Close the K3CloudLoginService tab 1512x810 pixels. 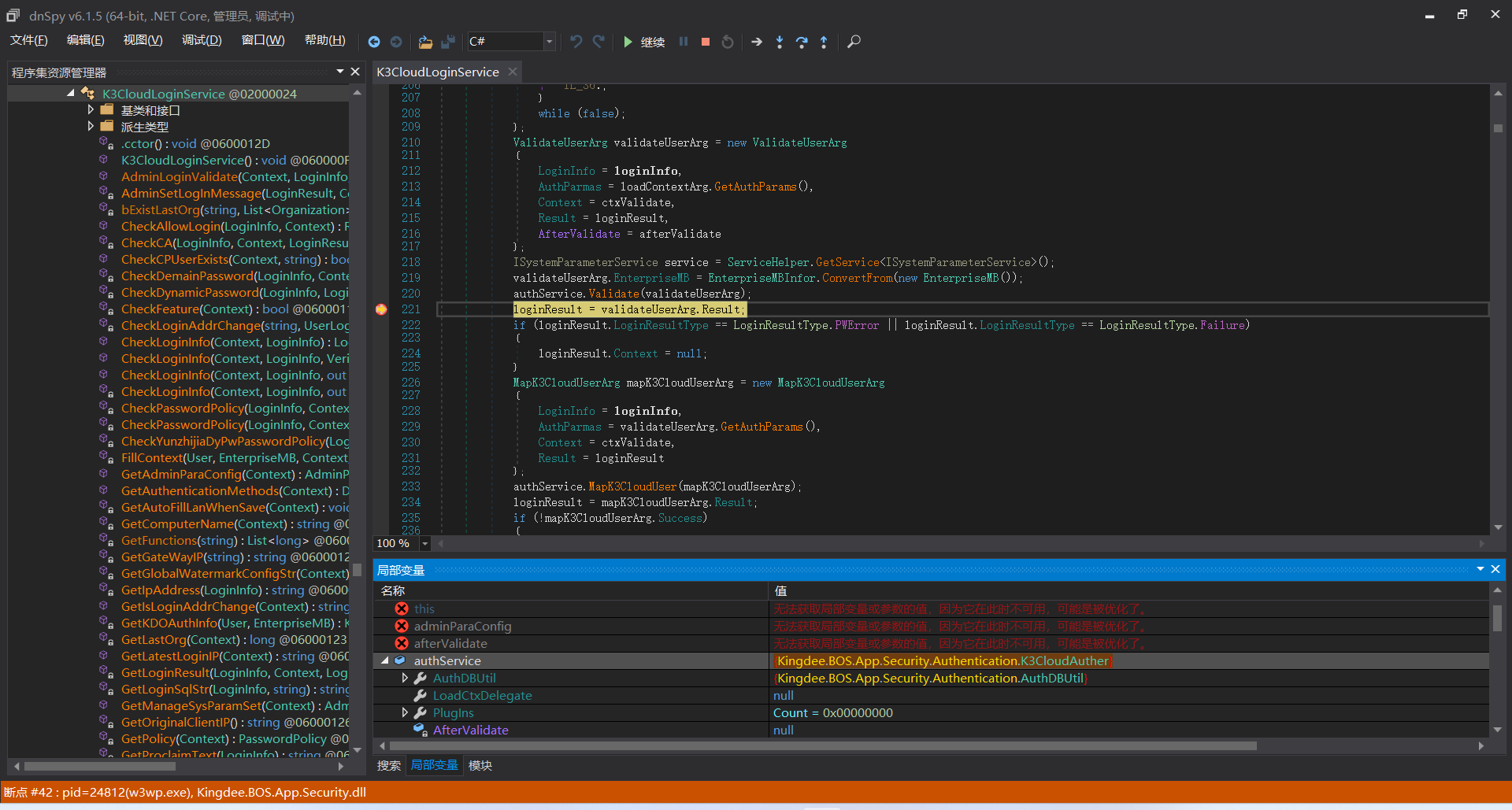[513, 72]
